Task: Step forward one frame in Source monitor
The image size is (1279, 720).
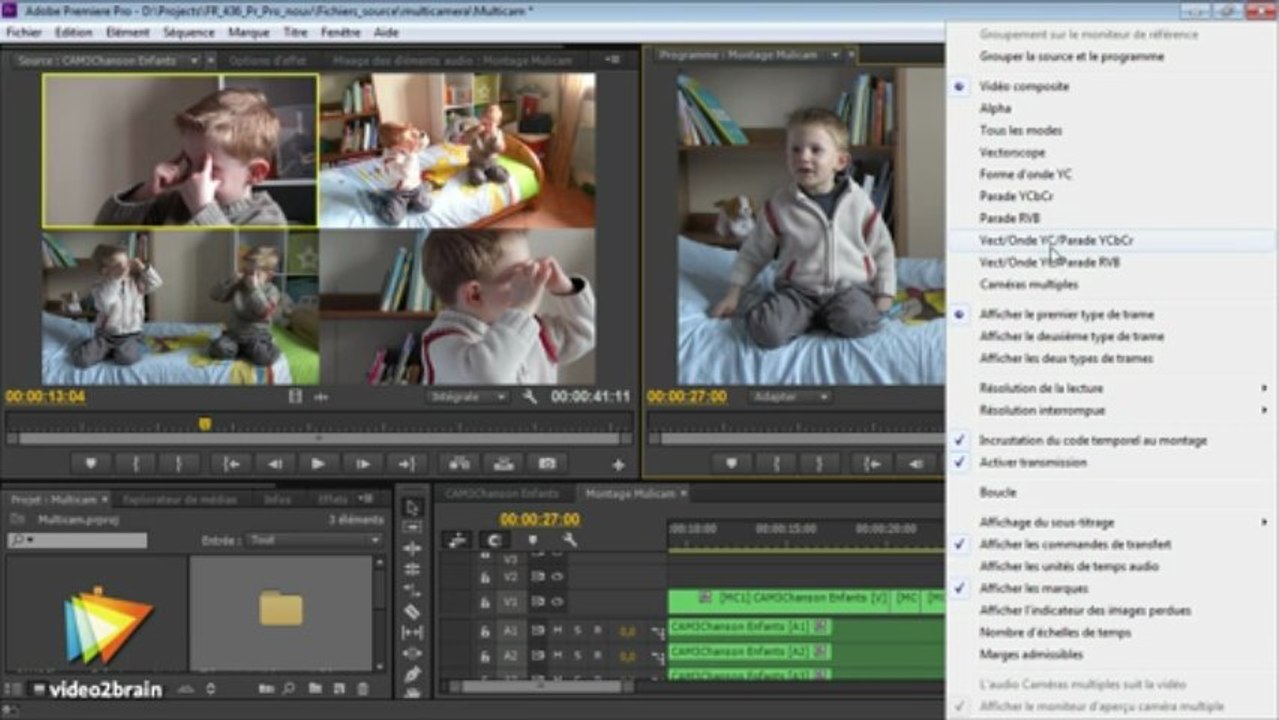Action: 363,464
